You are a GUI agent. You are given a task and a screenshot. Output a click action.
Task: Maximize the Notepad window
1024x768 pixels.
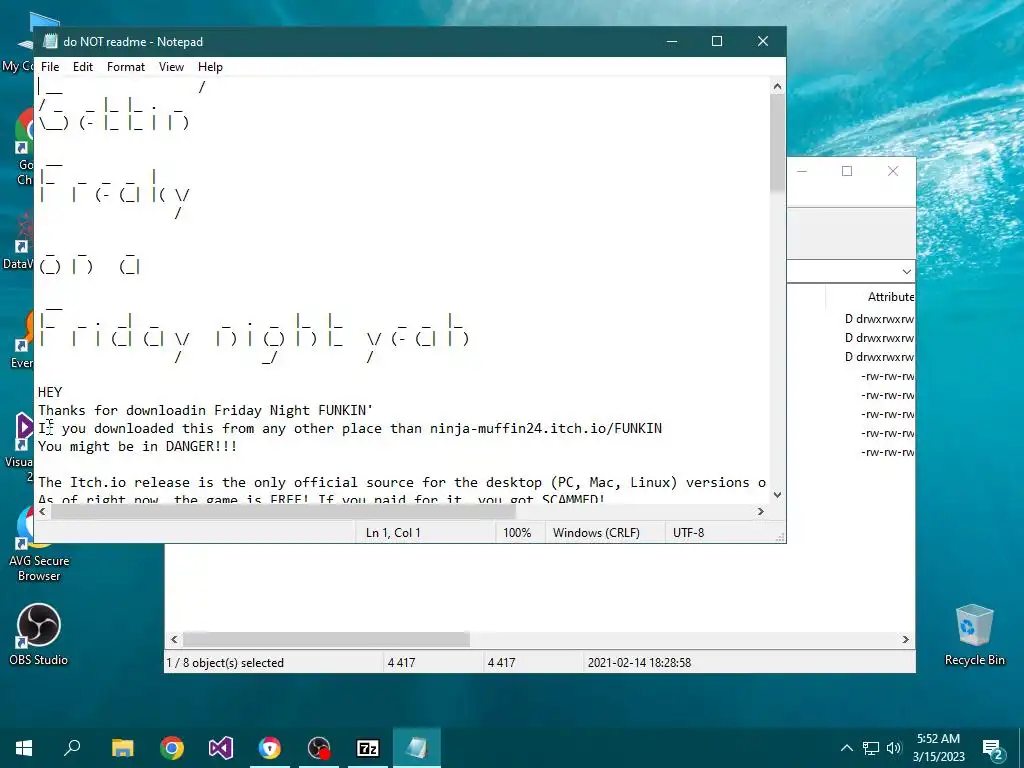(717, 41)
